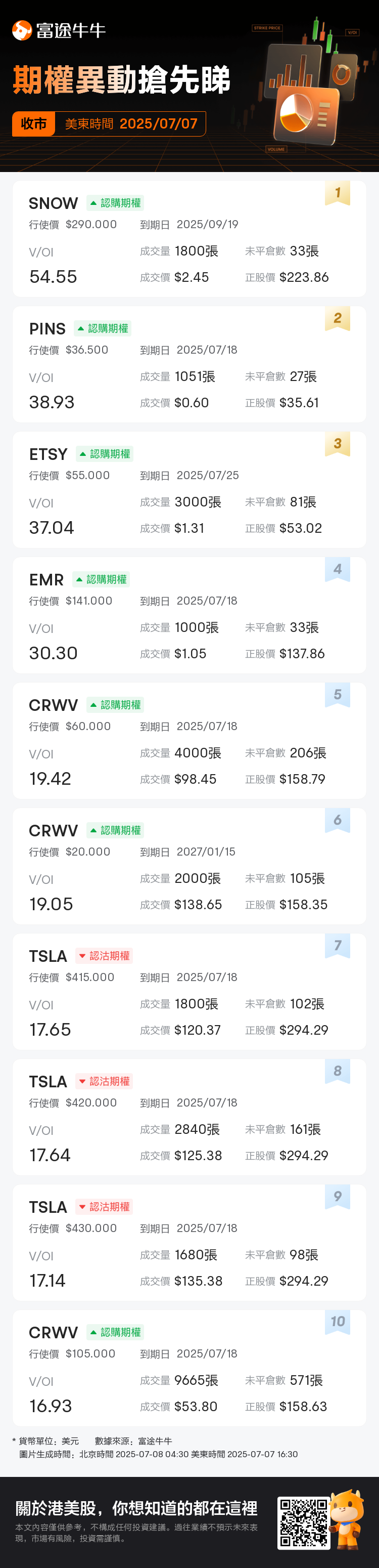Open the ETSY option card ticker
This screenshot has height=1568, width=379.
tap(48, 454)
